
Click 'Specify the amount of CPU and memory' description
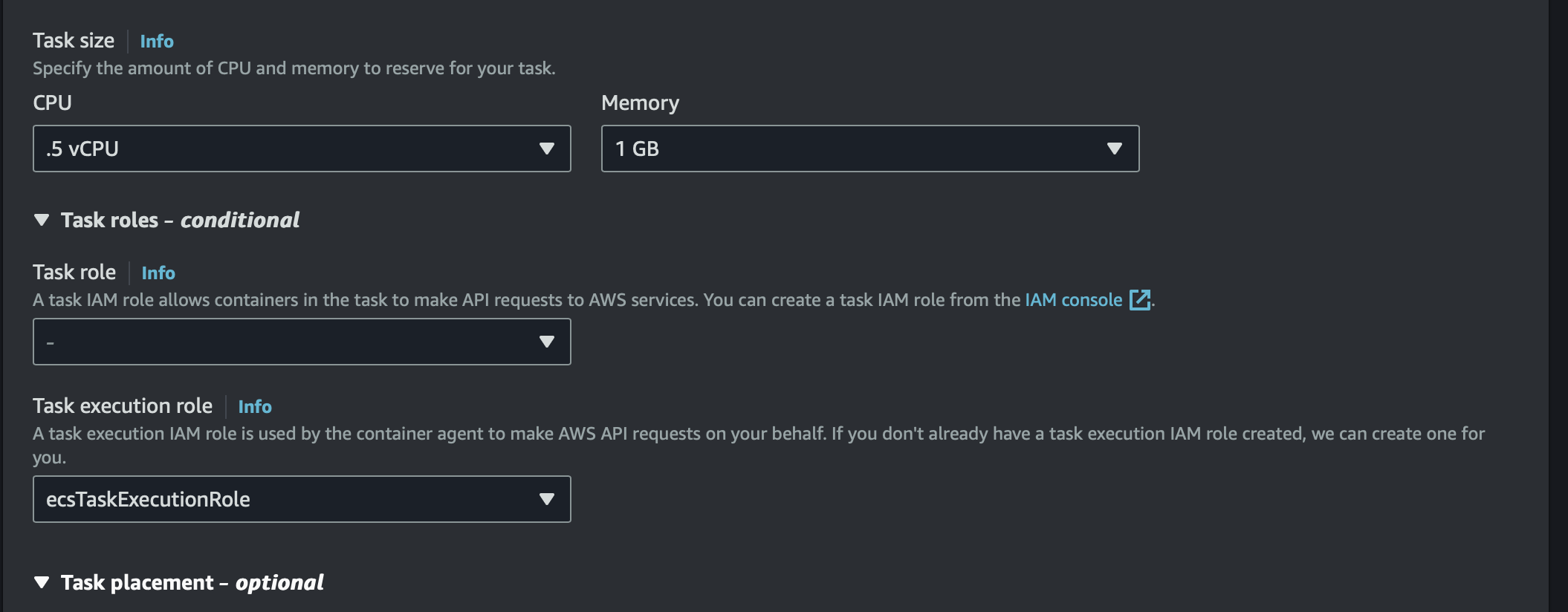[294, 68]
